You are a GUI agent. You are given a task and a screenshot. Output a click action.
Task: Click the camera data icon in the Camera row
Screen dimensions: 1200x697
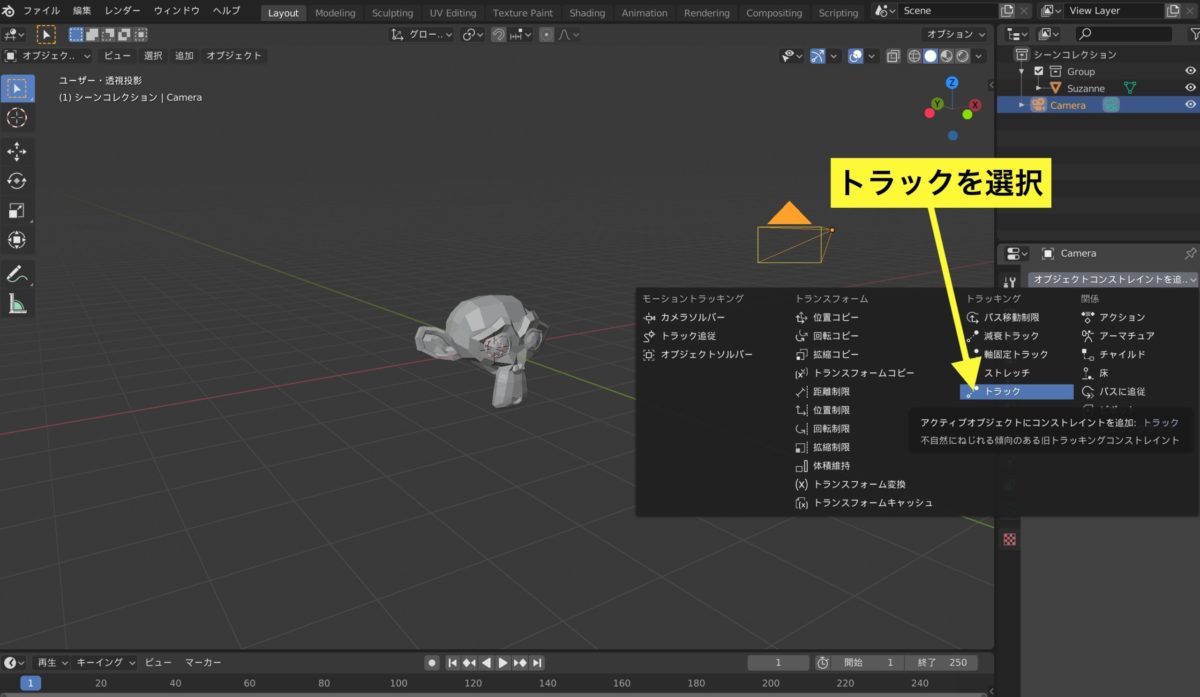tap(1110, 105)
